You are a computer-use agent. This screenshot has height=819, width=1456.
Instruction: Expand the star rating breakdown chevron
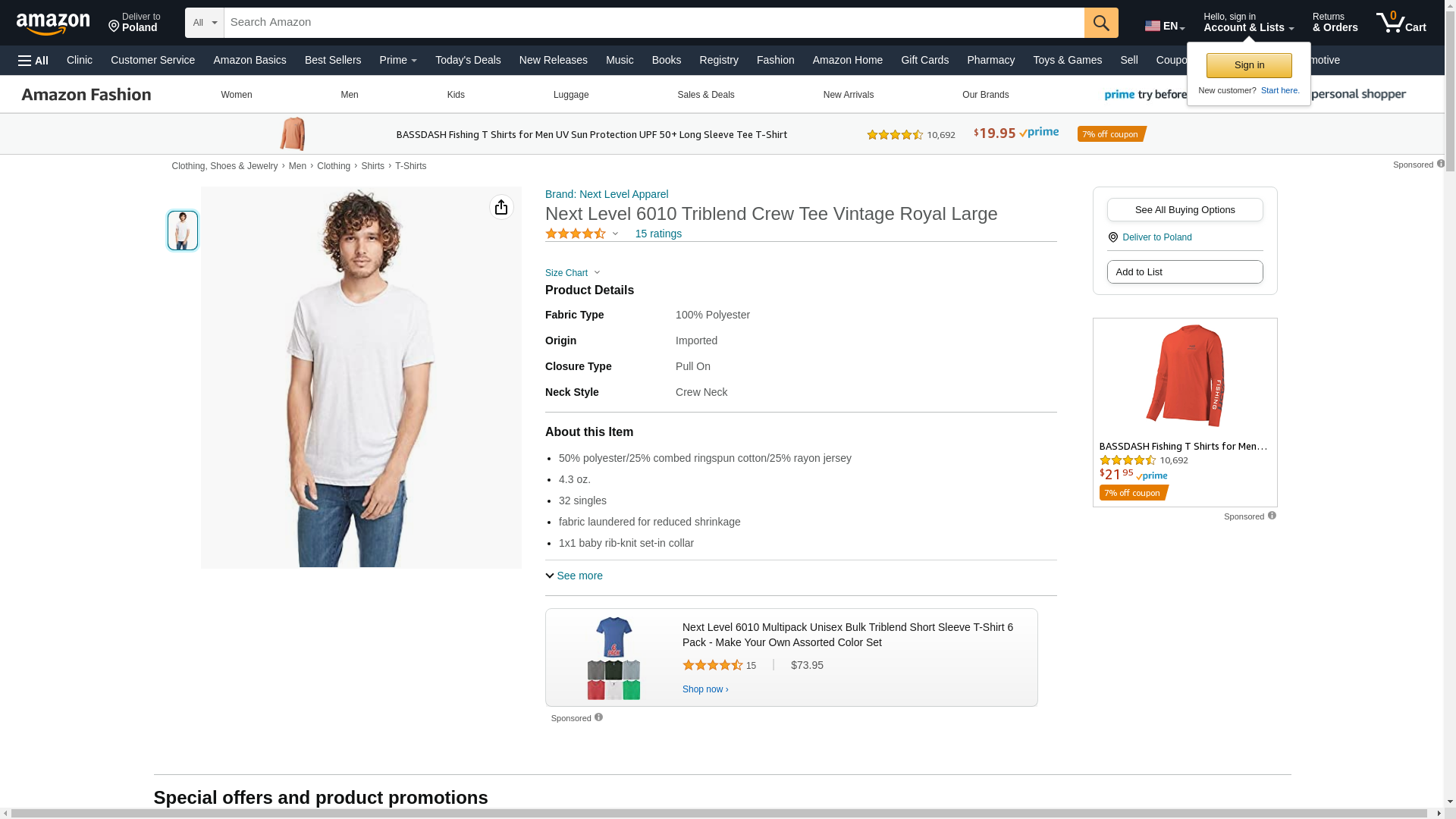click(615, 234)
